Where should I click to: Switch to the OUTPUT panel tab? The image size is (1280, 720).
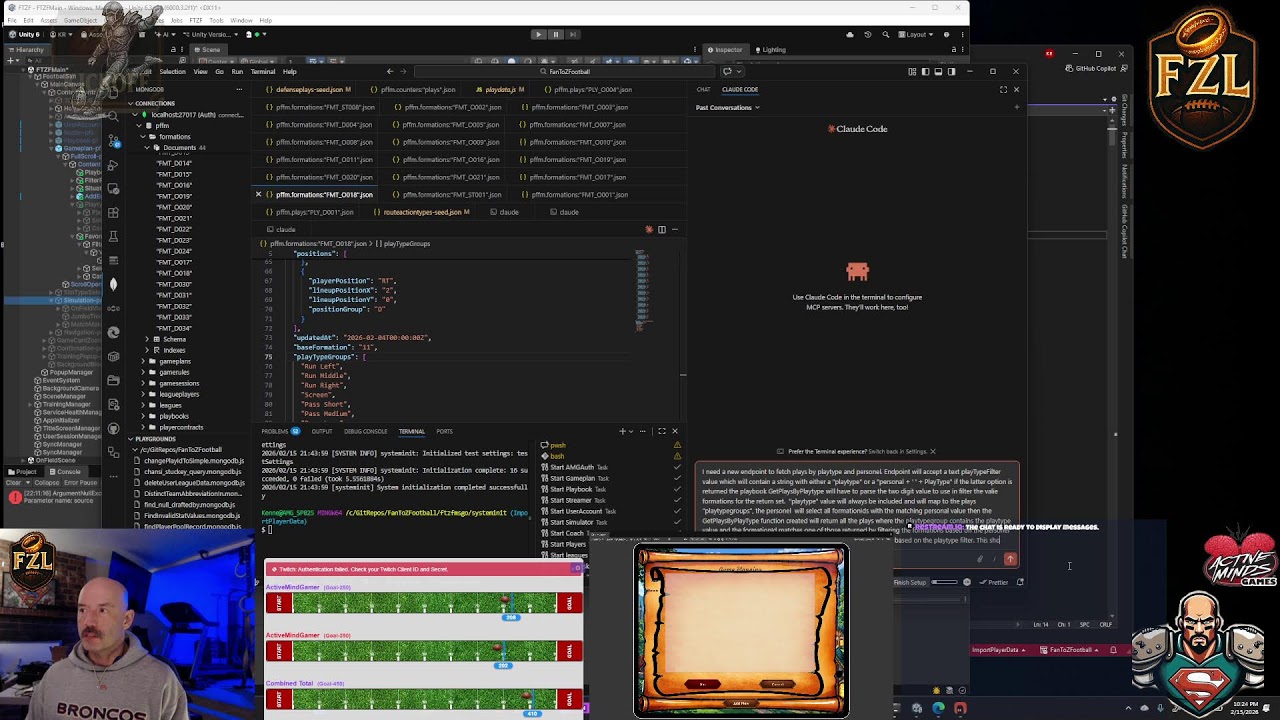click(322, 431)
